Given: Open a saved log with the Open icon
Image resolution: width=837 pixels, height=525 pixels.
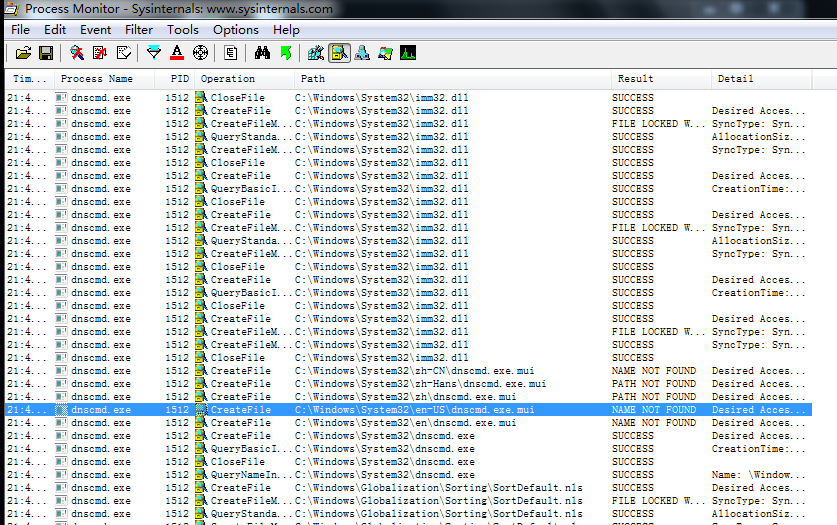Looking at the screenshot, I should click(x=23, y=53).
